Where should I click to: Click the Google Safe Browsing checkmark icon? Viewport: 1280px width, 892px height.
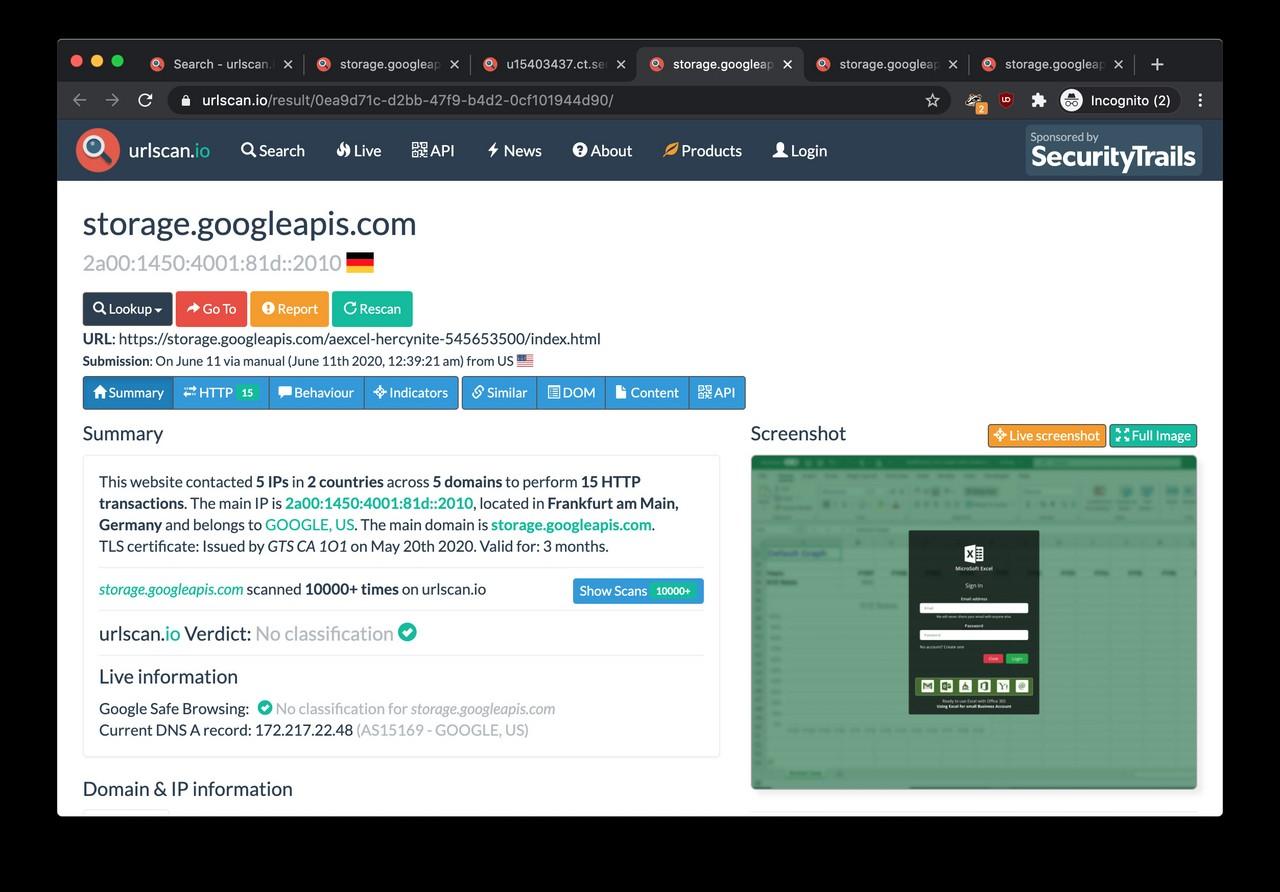pyautogui.click(x=265, y=708)
